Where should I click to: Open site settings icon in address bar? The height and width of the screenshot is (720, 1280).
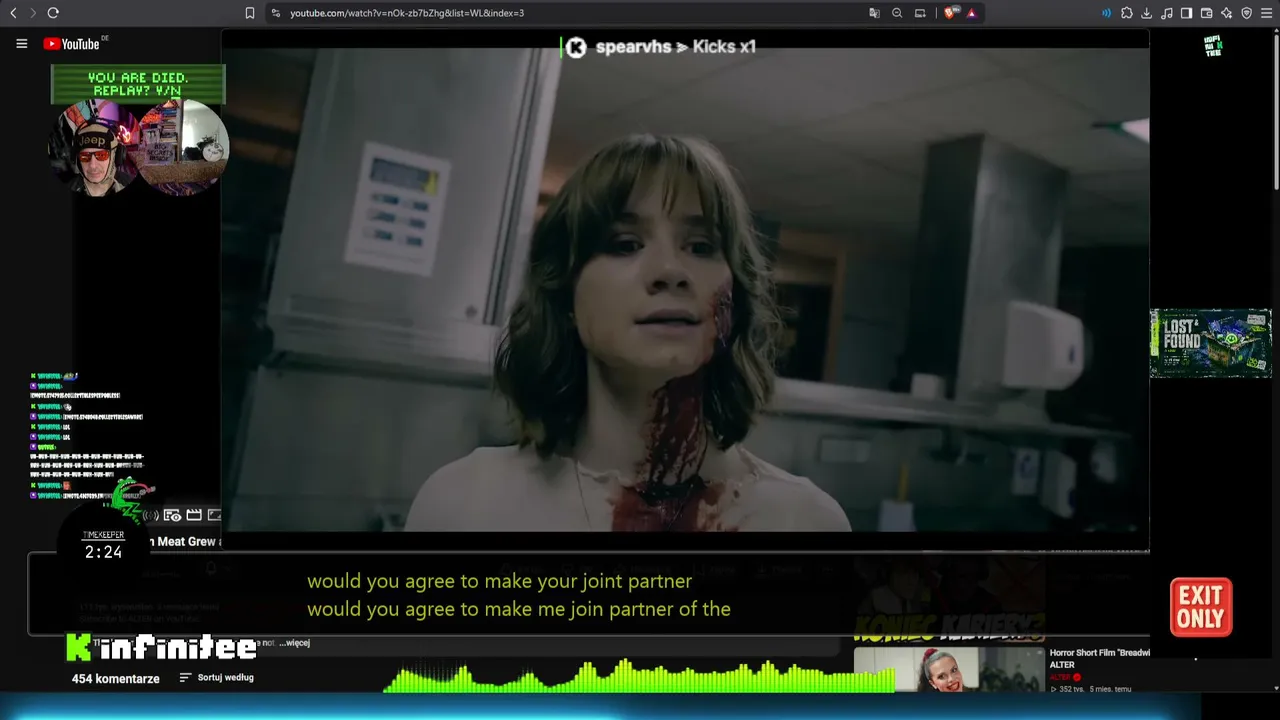pyautogui.click(x=276, y=13)
